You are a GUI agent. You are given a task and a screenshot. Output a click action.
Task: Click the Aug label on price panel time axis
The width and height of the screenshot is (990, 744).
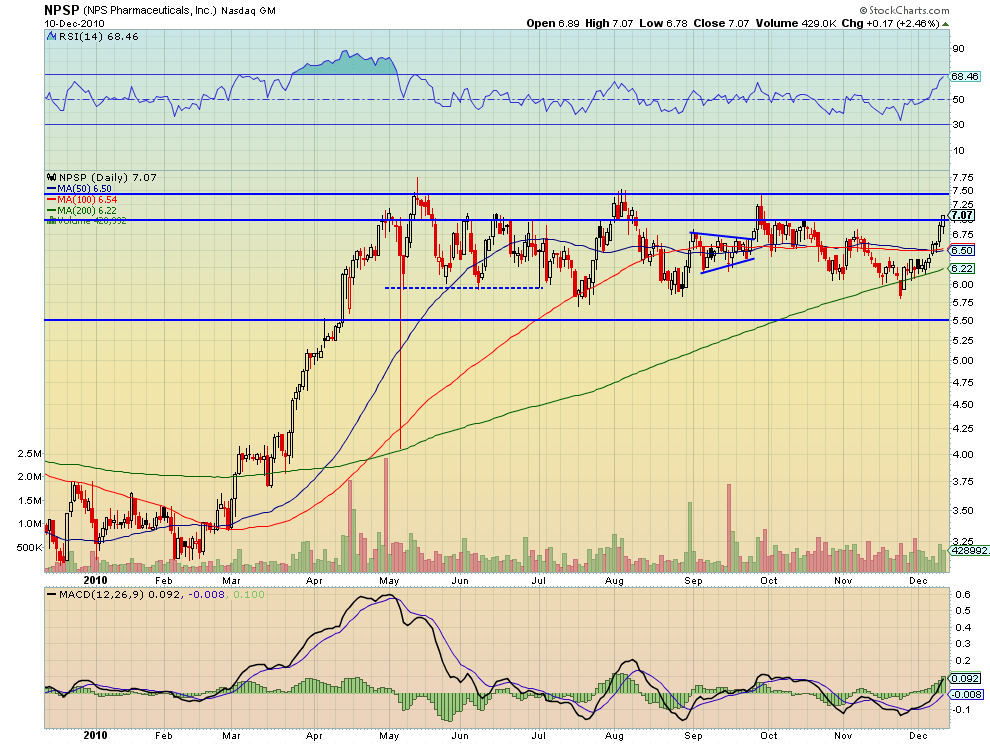(x=614, y=580)
